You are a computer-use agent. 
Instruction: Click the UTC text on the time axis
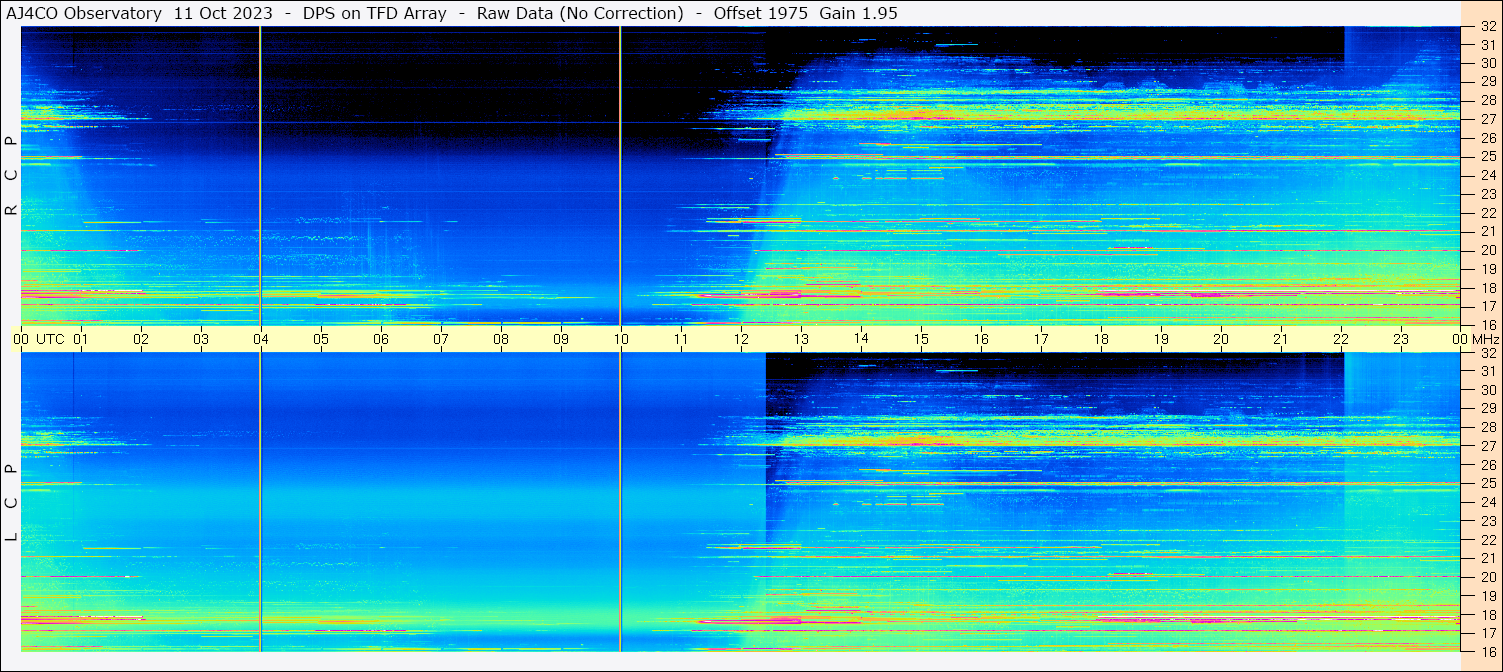[51, 339]
